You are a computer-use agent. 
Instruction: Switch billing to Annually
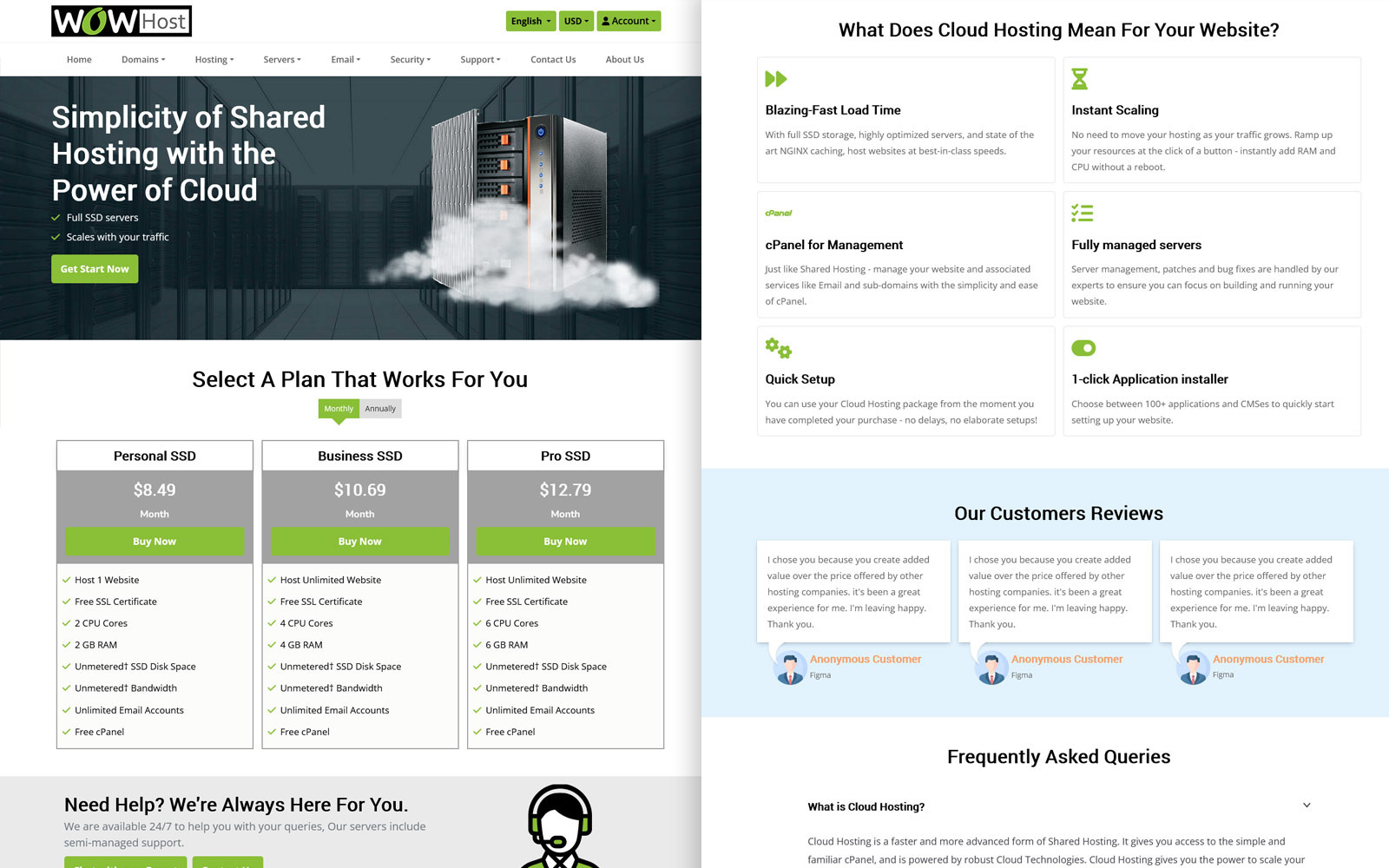[x=380, y=408]
